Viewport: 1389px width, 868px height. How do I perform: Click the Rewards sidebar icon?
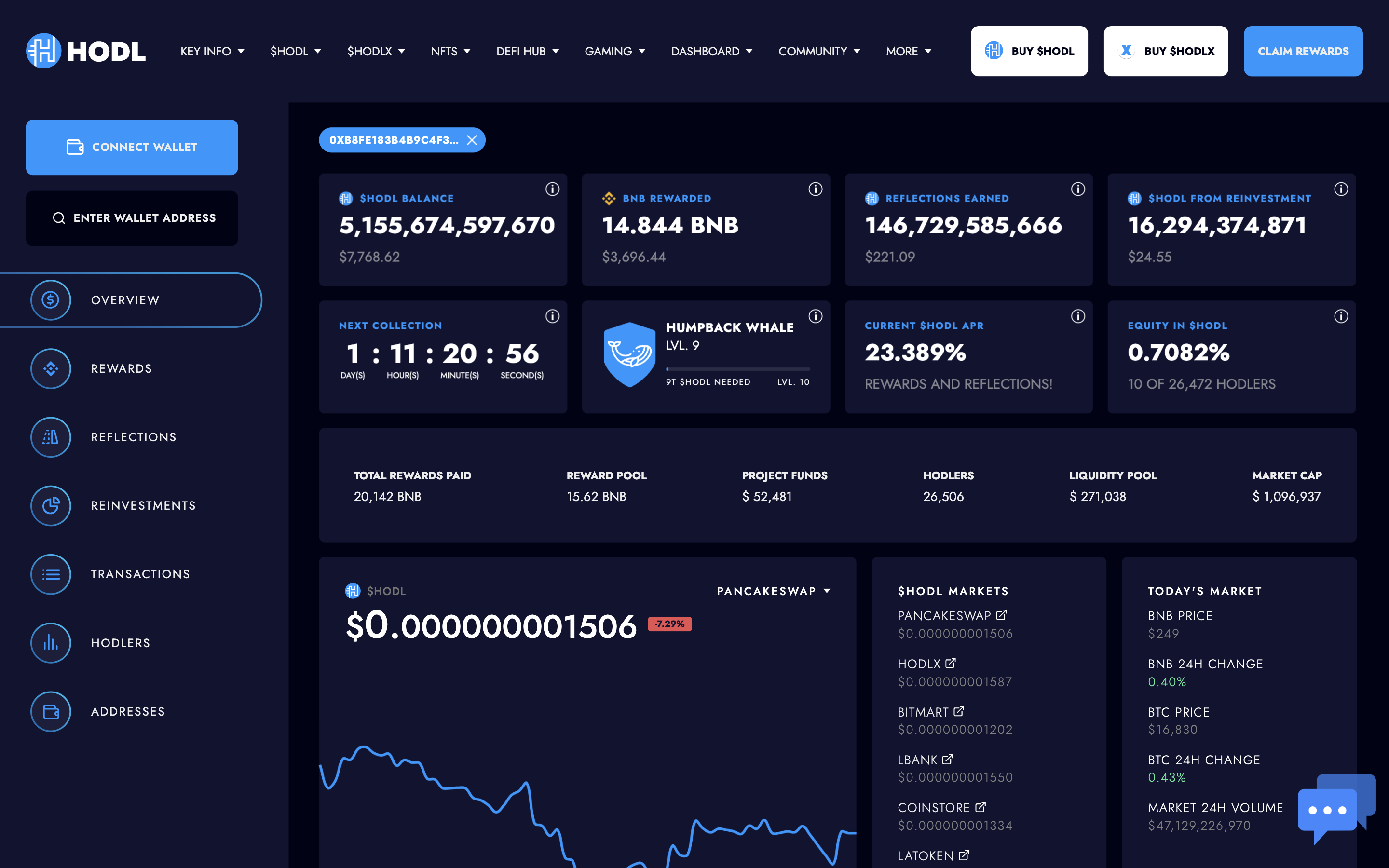tap(51, 368)
